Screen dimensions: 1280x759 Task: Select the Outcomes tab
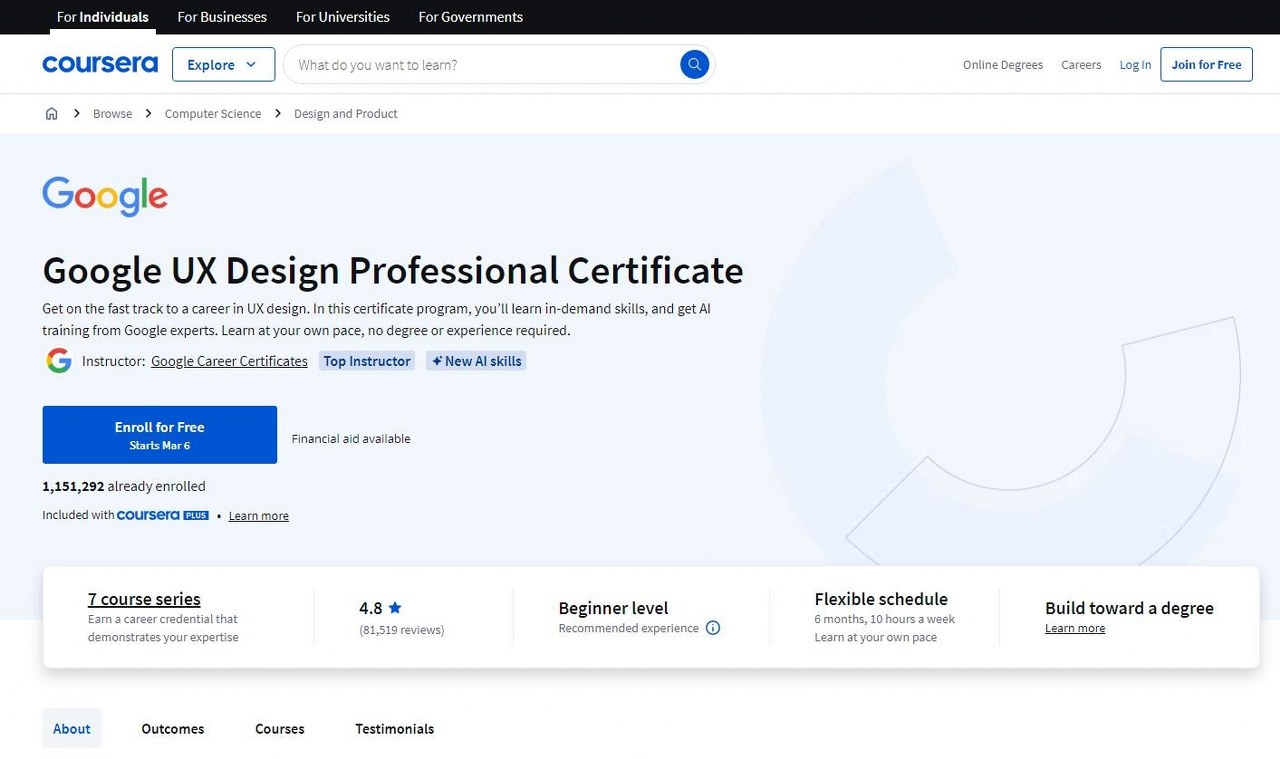[173, 728]
